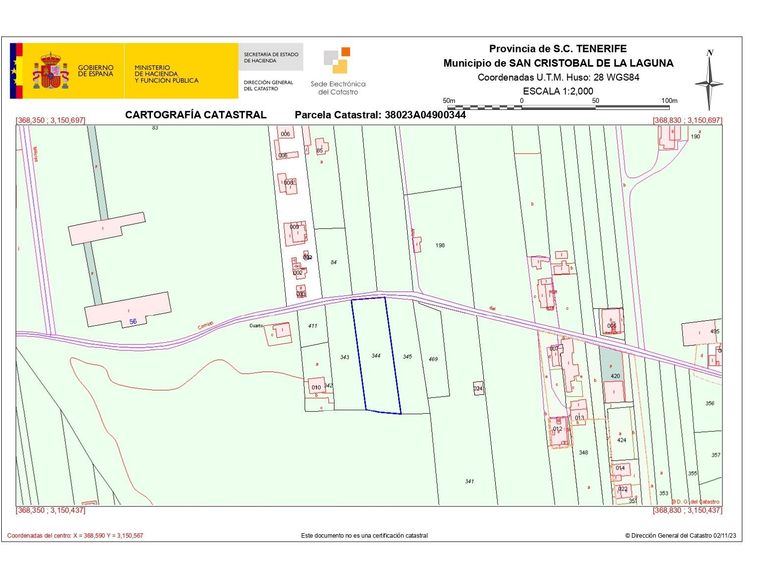Click parcel number 345
Image resolution: width=768 pixels, height=576 pixels.
coord(408,357)
